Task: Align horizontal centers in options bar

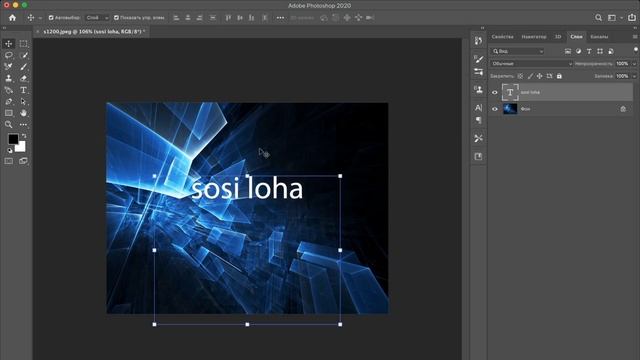Action: coord(188,18)
